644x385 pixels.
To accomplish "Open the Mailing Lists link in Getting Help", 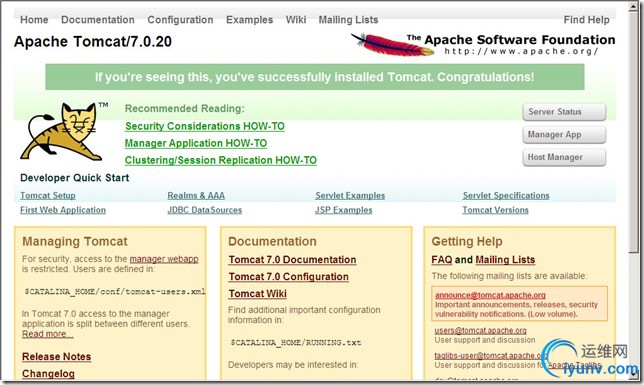I will 505,260.
